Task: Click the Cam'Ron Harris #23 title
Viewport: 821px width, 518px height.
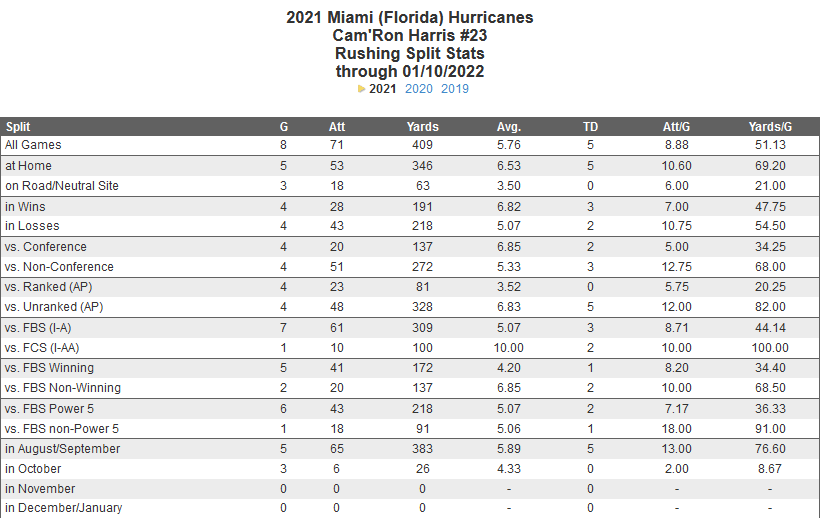Action: tap(410, 35)
